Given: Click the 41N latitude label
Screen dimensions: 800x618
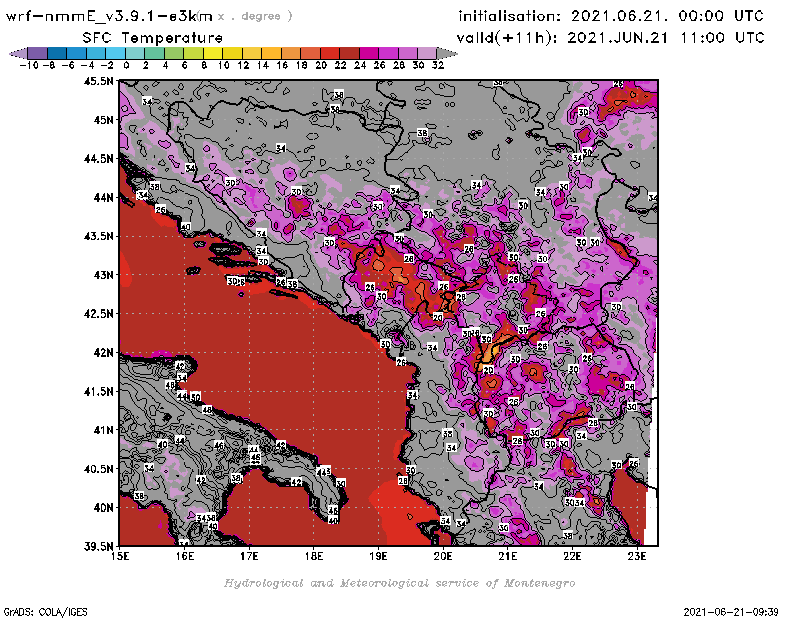Looking at the screenshot, I should click(103, 430).
